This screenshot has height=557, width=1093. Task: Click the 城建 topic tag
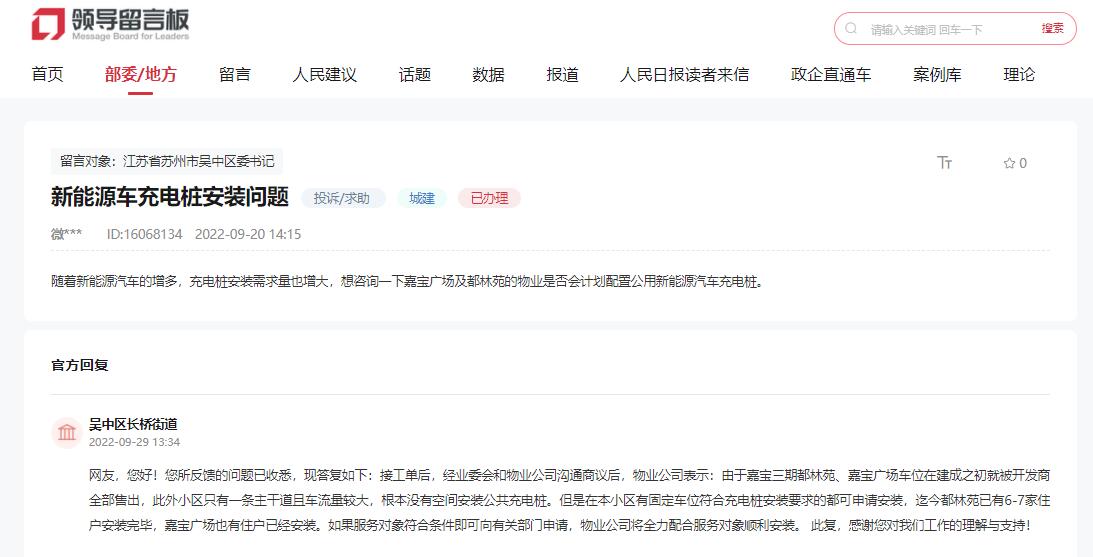tap(422, 198)
